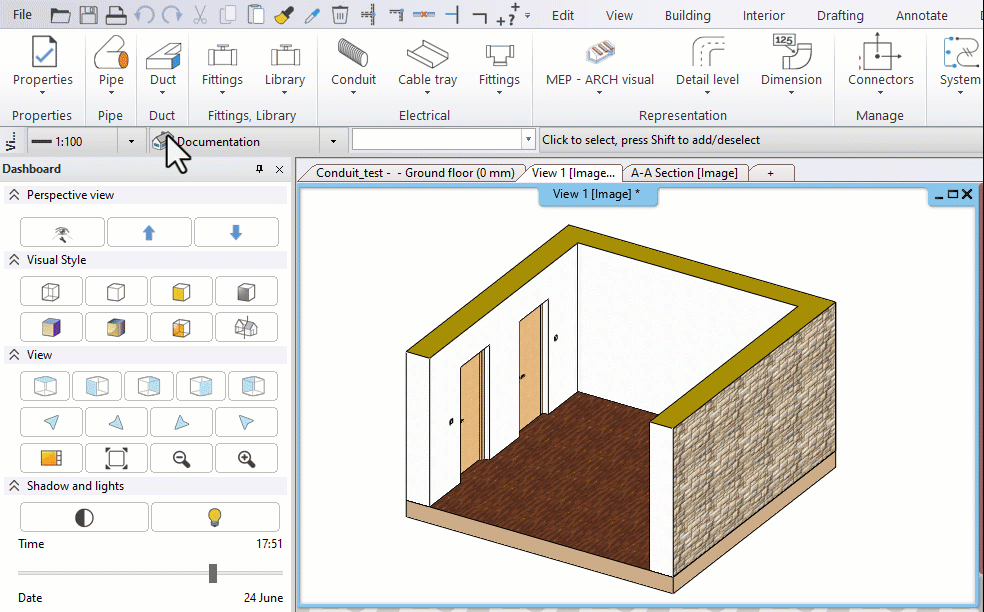Collapse the Visual Style section
The image size is (984, 612).
tap(14, 260)
